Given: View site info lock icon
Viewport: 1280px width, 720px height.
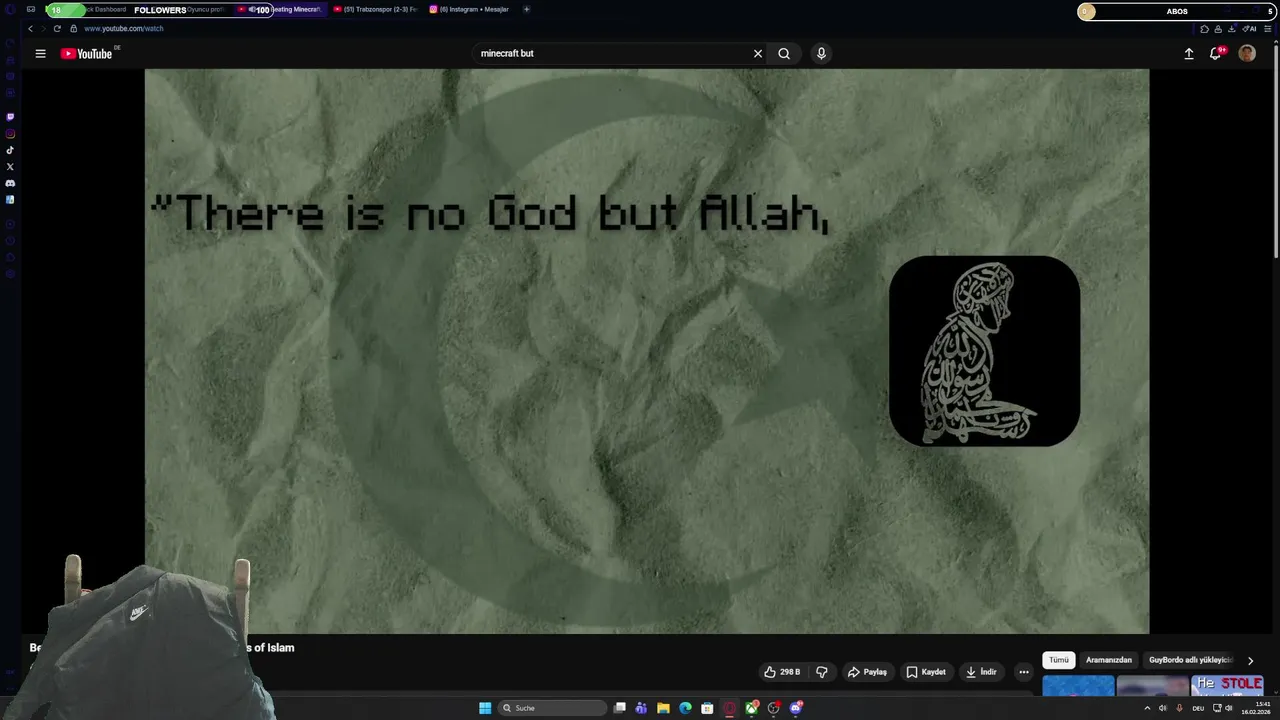Looking at the screenshot, I should click(73, 29).
